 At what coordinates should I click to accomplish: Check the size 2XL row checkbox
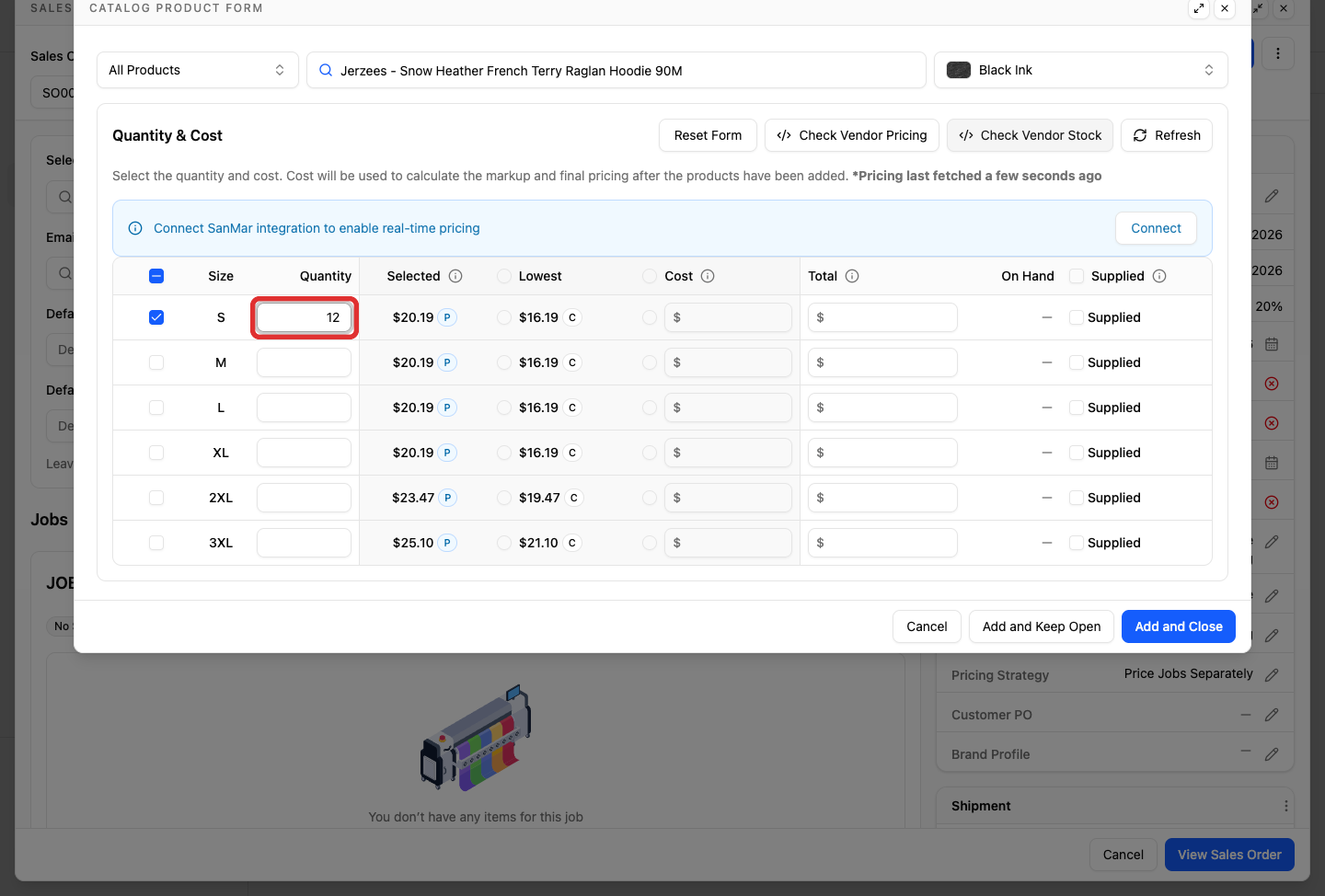pyautogui.click(x=156, y=498)
